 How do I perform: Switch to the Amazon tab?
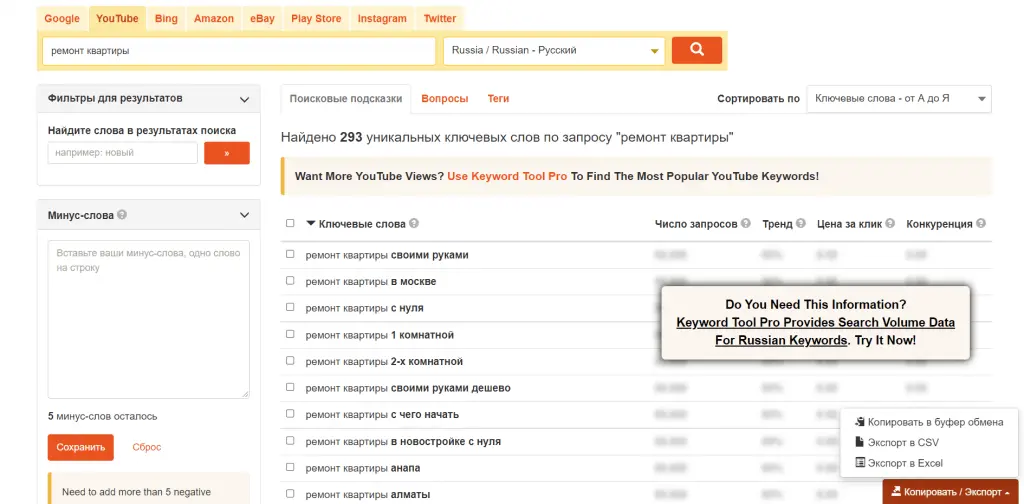tap(214, 18)
